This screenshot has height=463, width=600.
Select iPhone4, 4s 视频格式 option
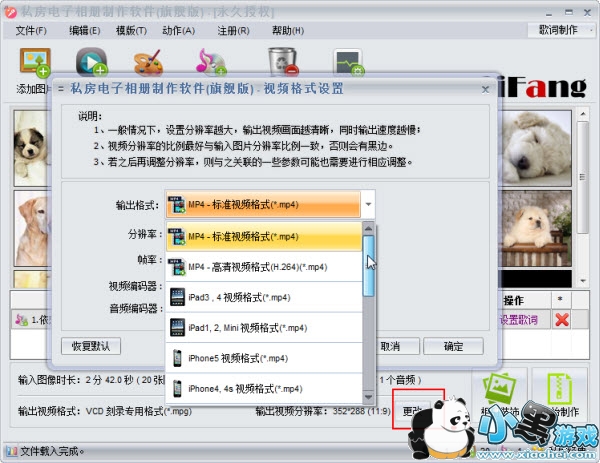pos(264,389)
